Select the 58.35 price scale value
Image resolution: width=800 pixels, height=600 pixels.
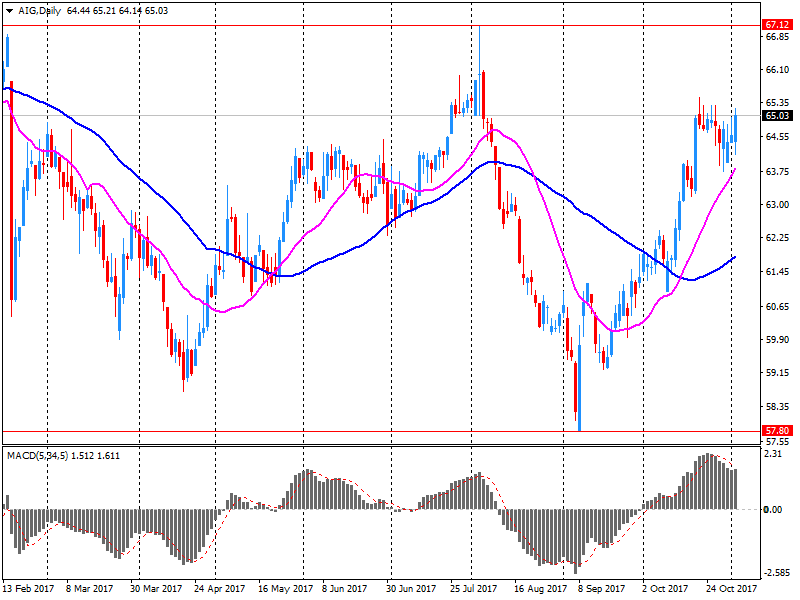click(778, 407)
